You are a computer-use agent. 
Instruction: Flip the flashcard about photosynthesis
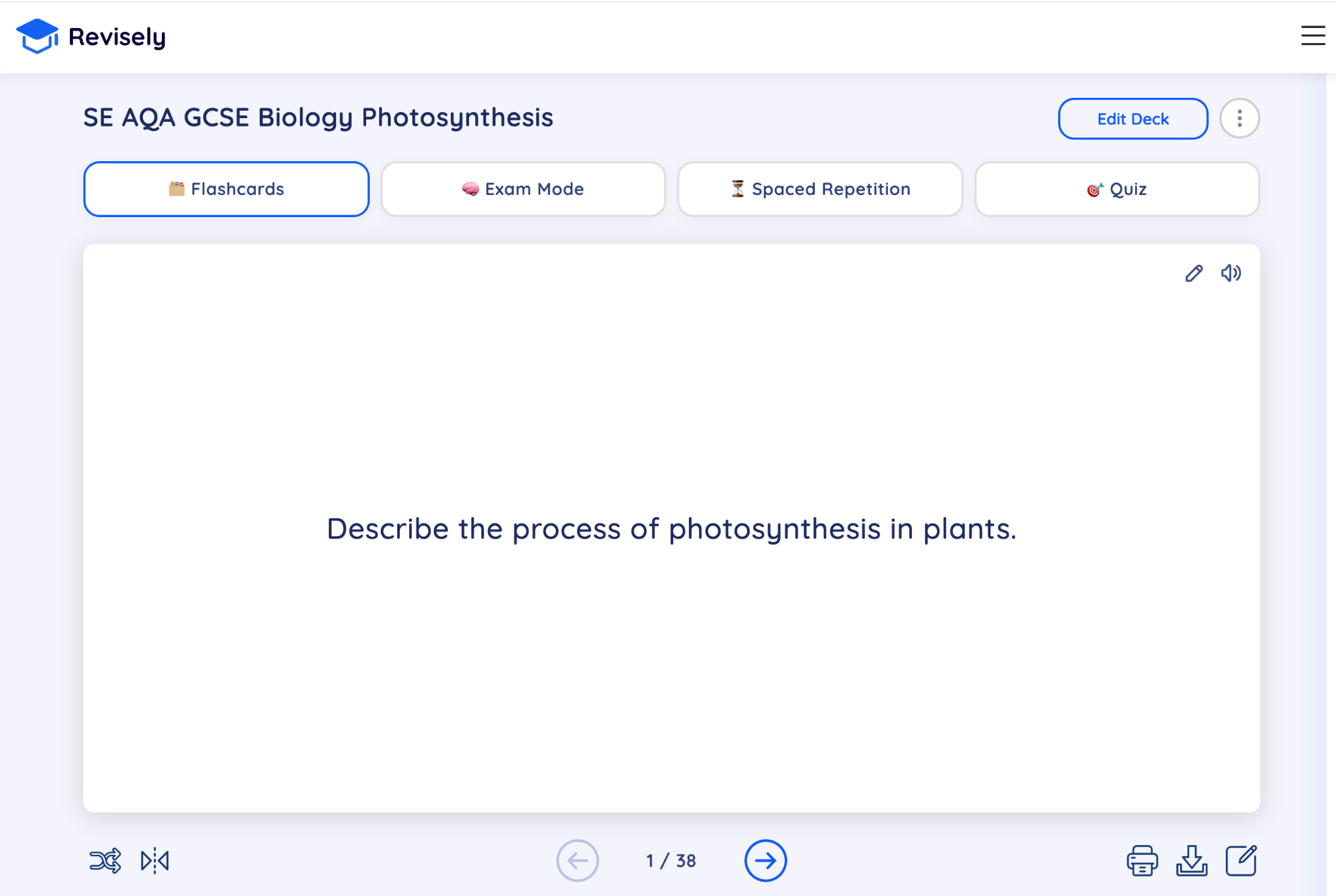(x=671, y=528)
